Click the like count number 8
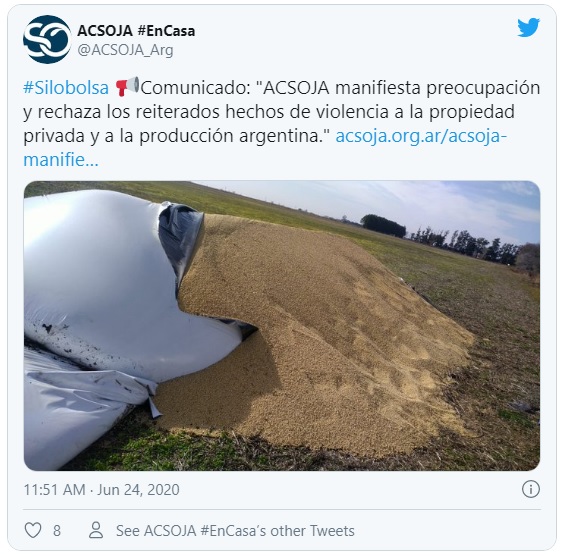Viewport: 563px width, 557px height. point(57,531)
